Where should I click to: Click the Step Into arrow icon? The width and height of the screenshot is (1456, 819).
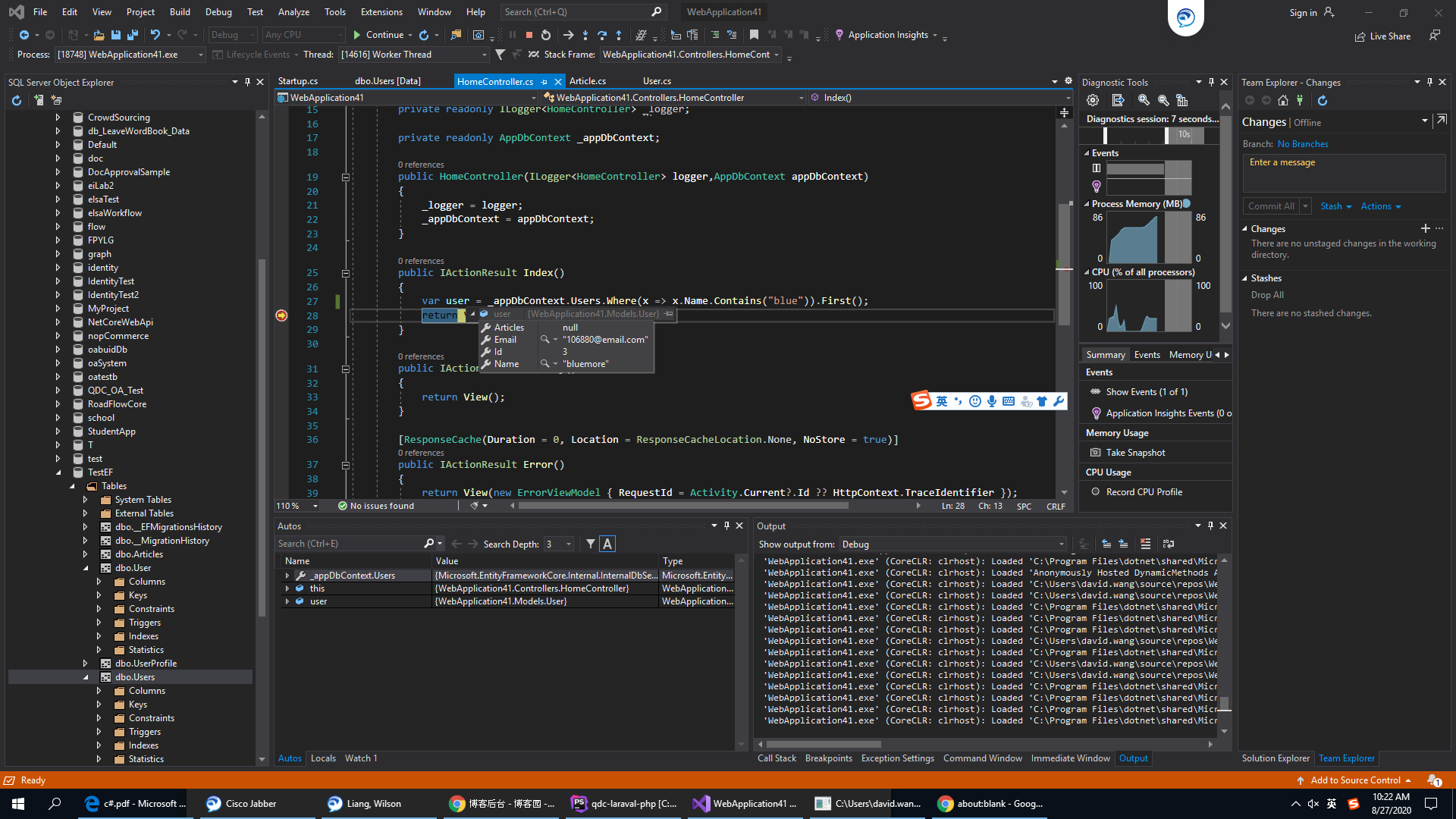(x=585, y=35)
